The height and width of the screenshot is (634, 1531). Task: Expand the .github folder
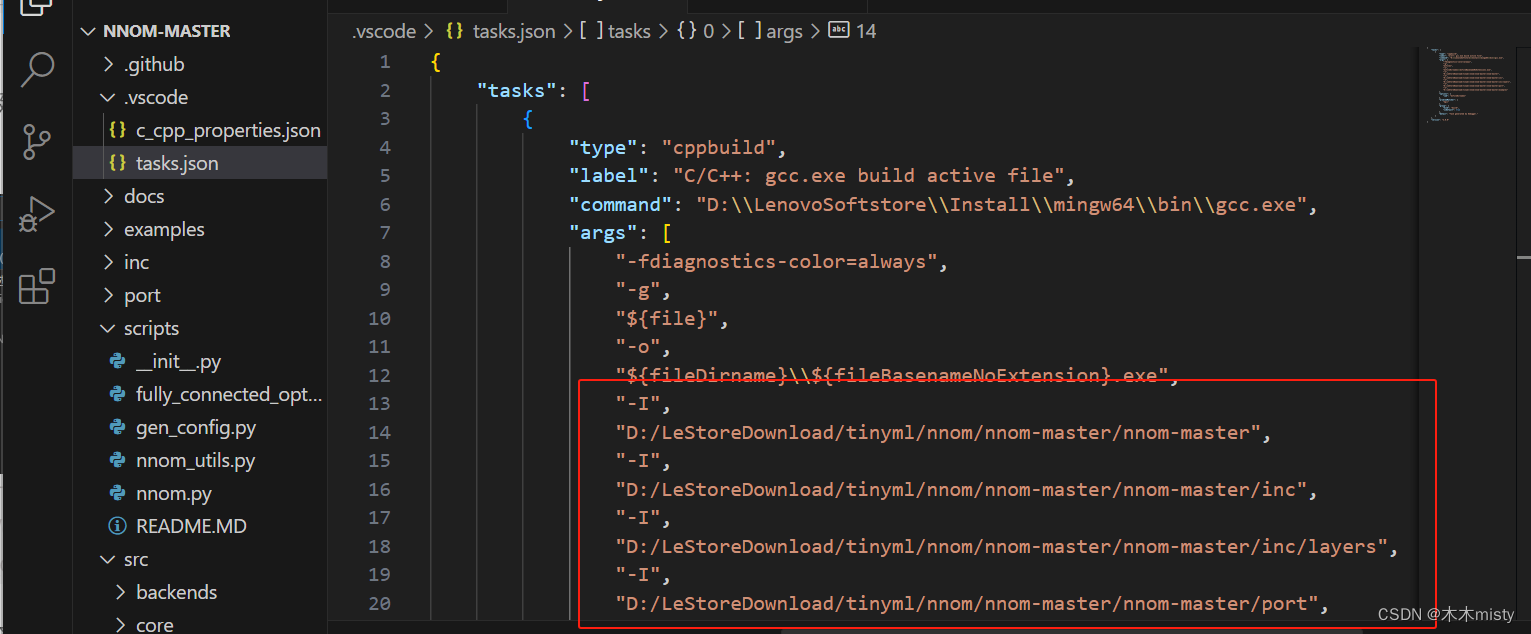109,64
